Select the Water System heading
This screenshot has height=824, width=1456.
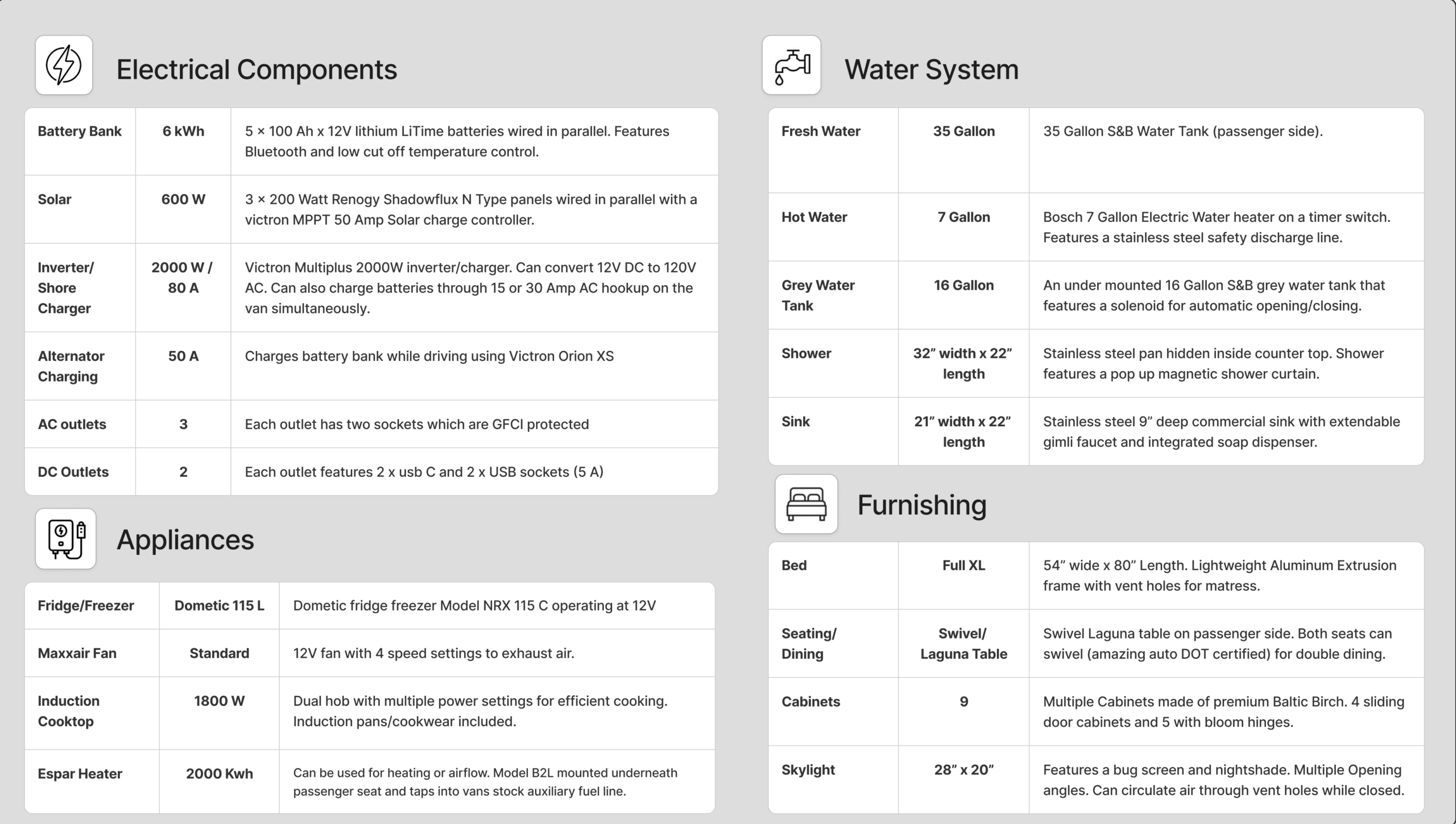[931, 69]
